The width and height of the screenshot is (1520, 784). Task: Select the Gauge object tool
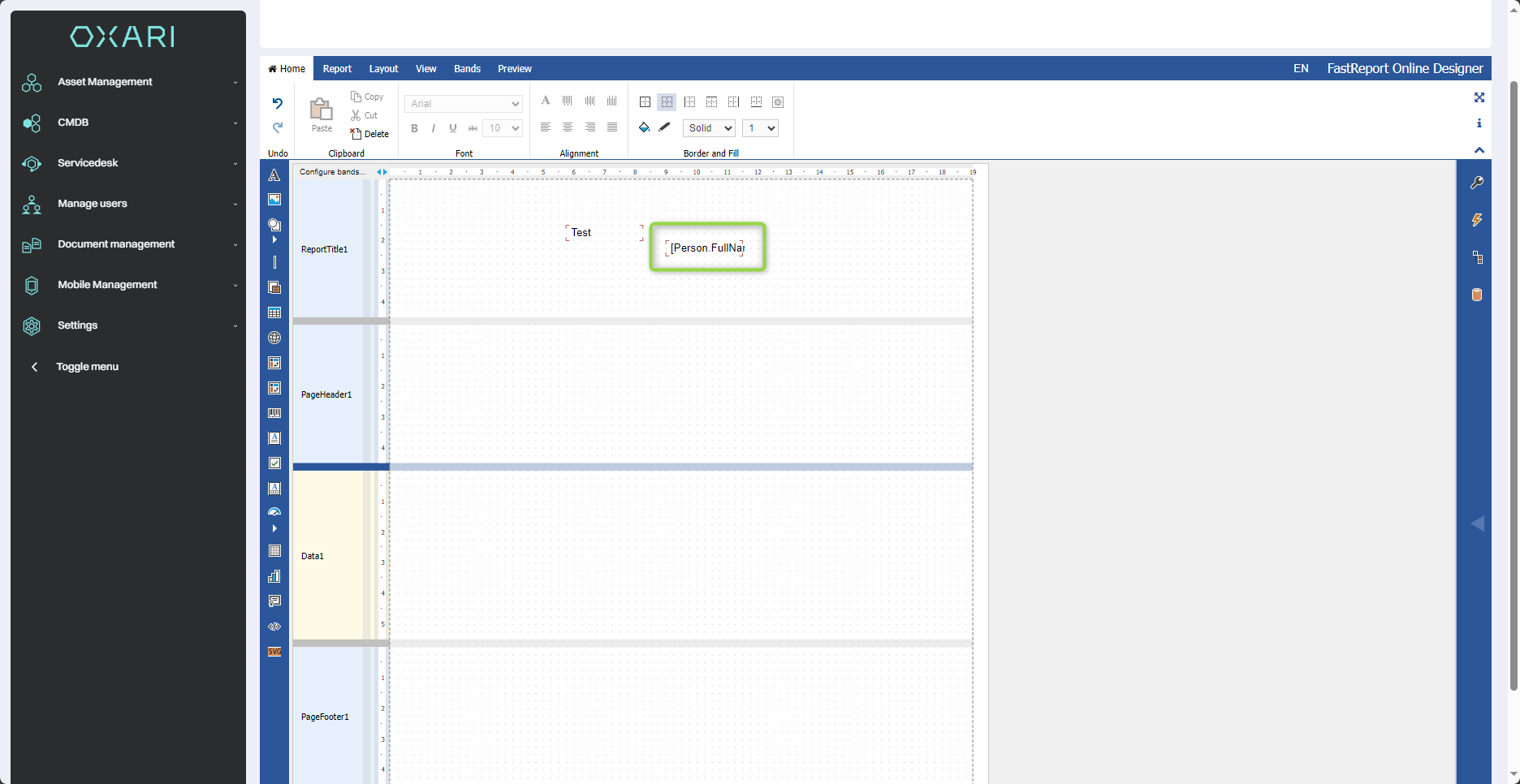[274, 512]
